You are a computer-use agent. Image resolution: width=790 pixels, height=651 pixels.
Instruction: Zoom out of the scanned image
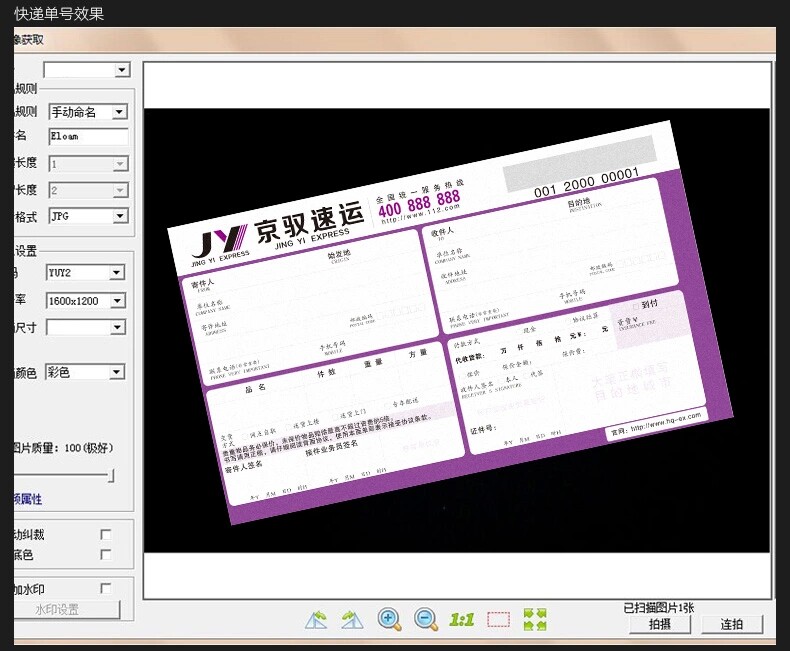[426, 619]
